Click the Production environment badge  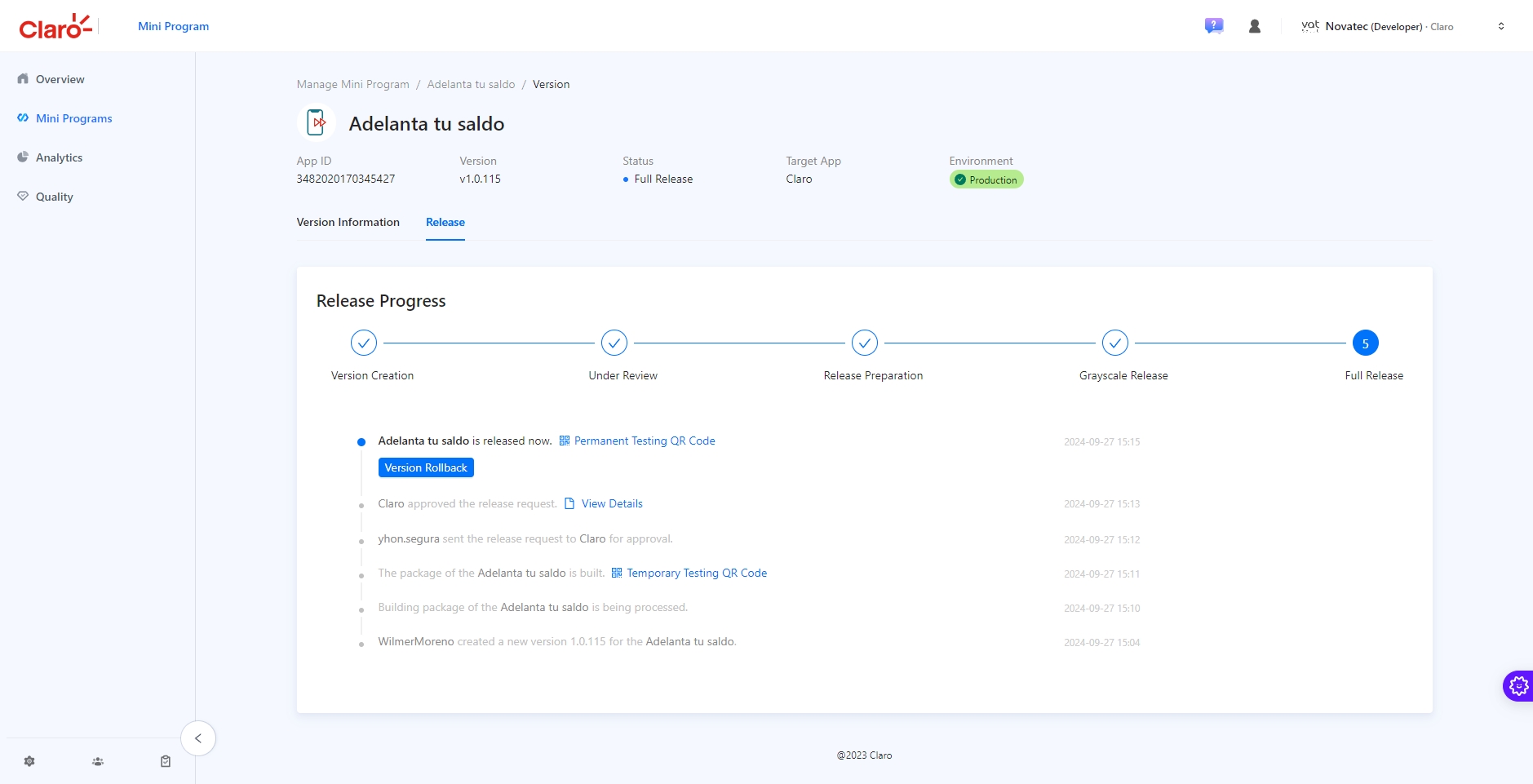point(986,179)
